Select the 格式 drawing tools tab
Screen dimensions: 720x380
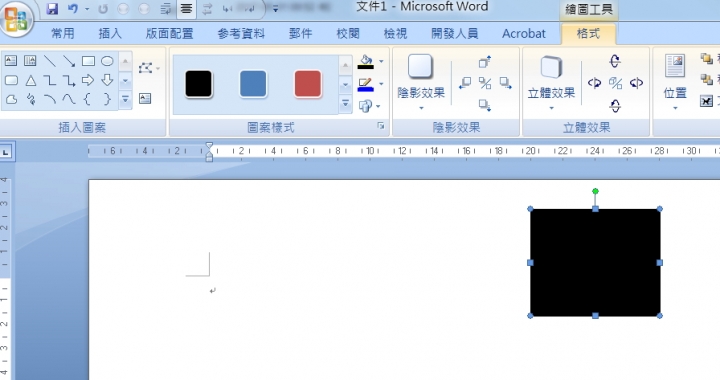(x=588, y=34)
